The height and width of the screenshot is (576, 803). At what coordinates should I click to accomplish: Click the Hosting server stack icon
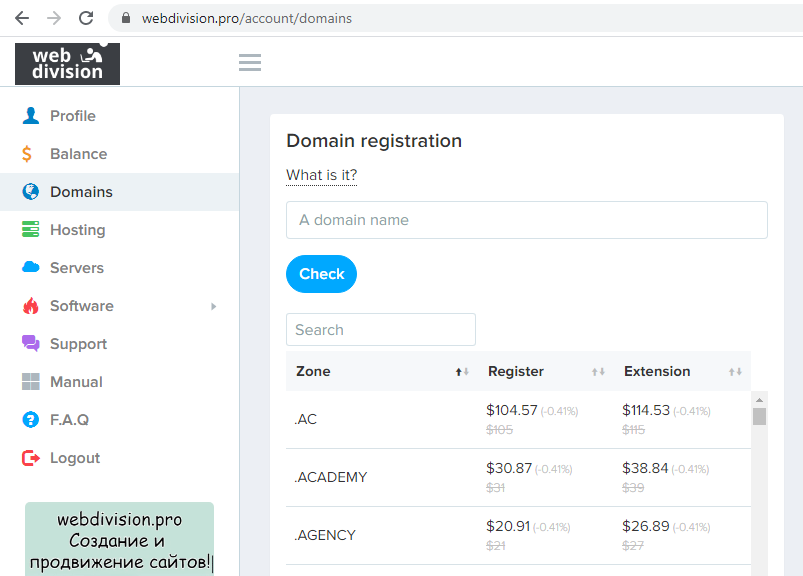(x=31, y=230)
